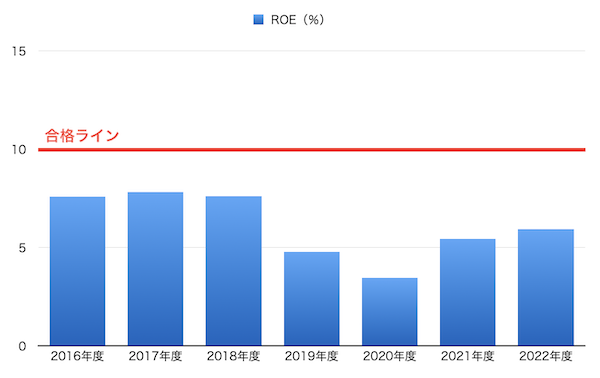Click the y-axis value 0
This screenshot has height=378, width=600.
(x=22, y=346)
